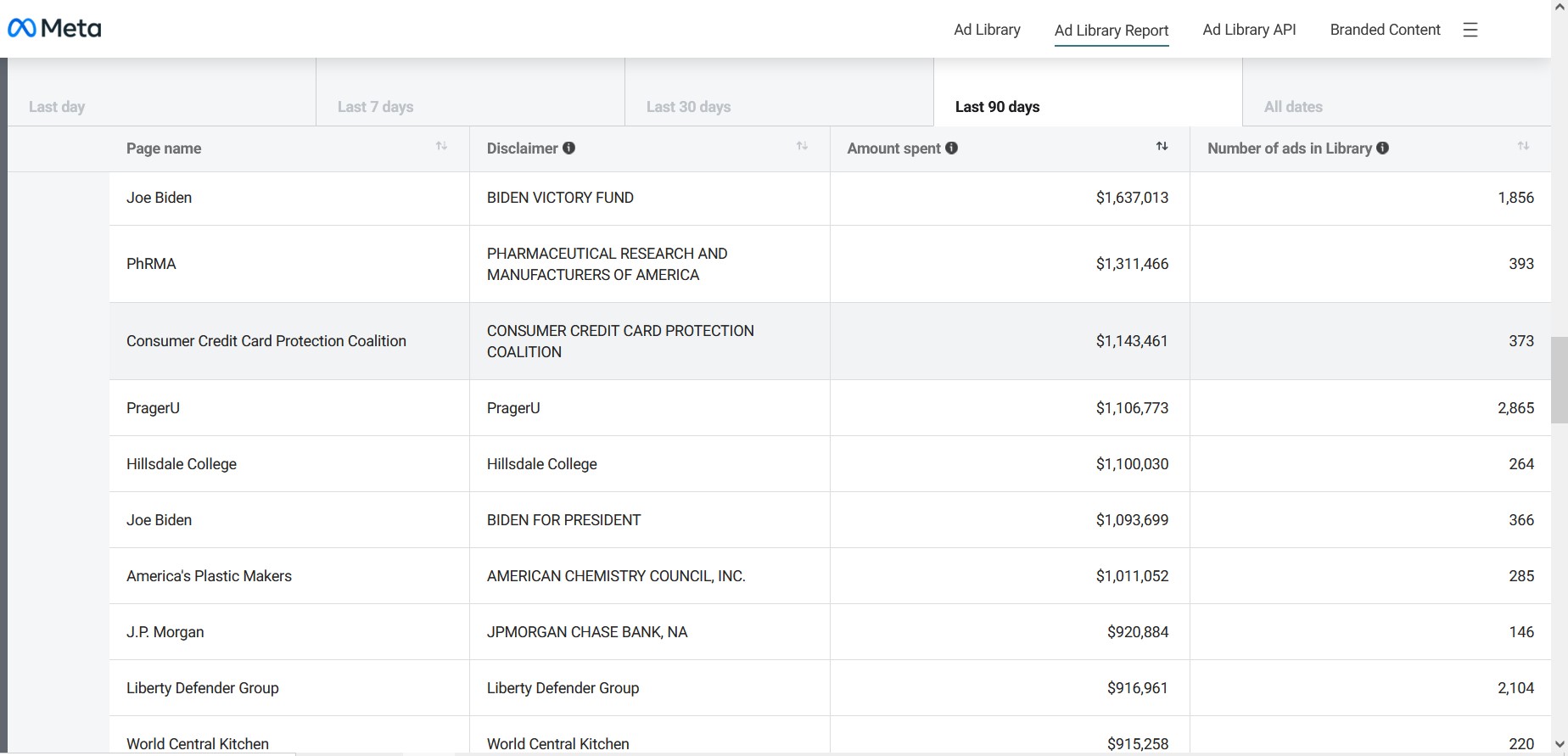The height and width of the screenshot is (756, 1568).
Task: Click PragerU page name cell
Action: [289, 408]
